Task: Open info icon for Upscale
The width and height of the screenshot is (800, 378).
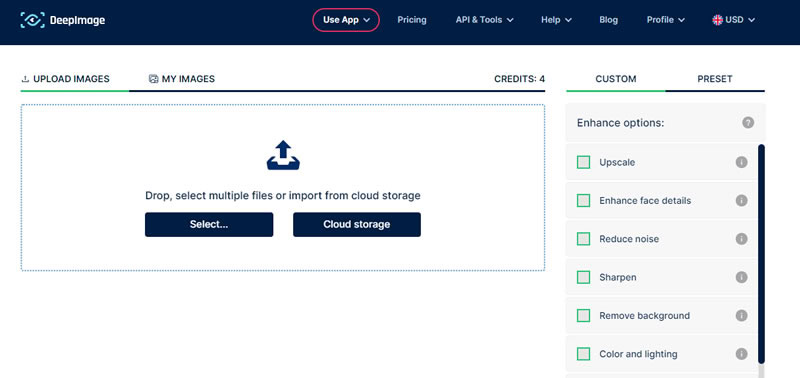Action: tap(741, 162)
